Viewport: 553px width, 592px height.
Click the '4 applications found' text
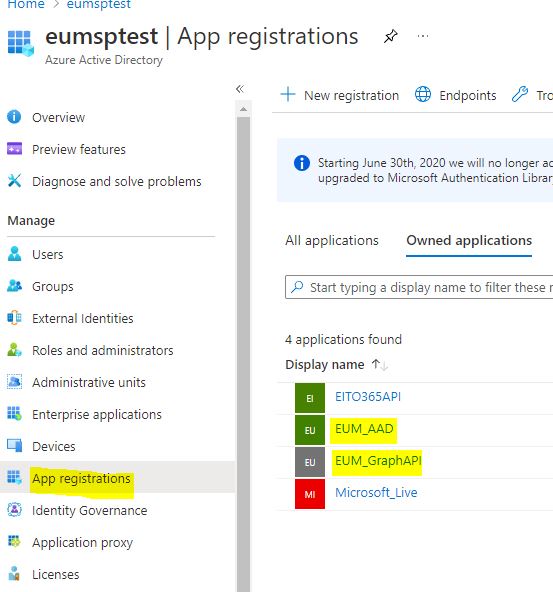[x=344, y=339]
